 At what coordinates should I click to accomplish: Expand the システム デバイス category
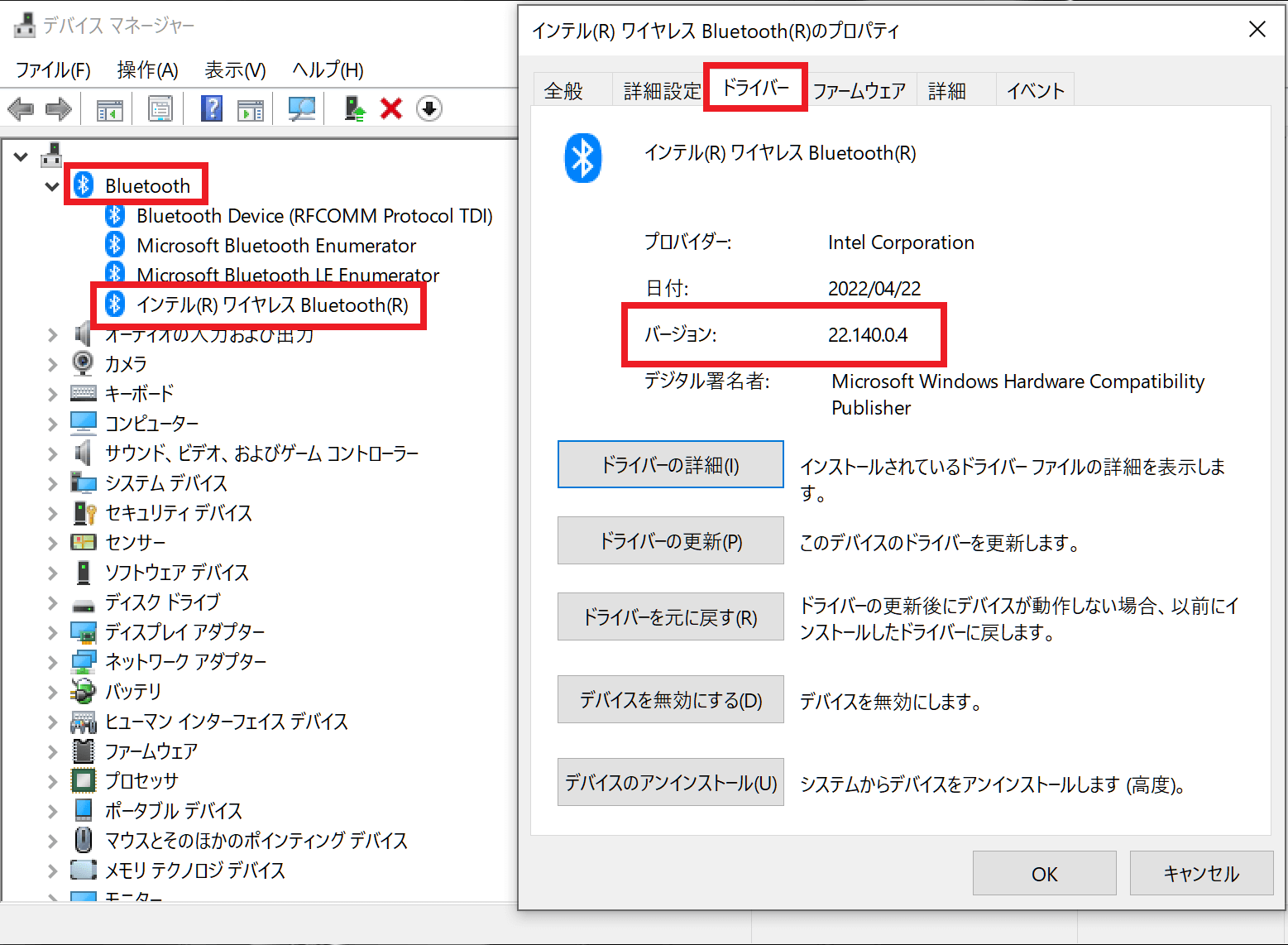point(53,483)
